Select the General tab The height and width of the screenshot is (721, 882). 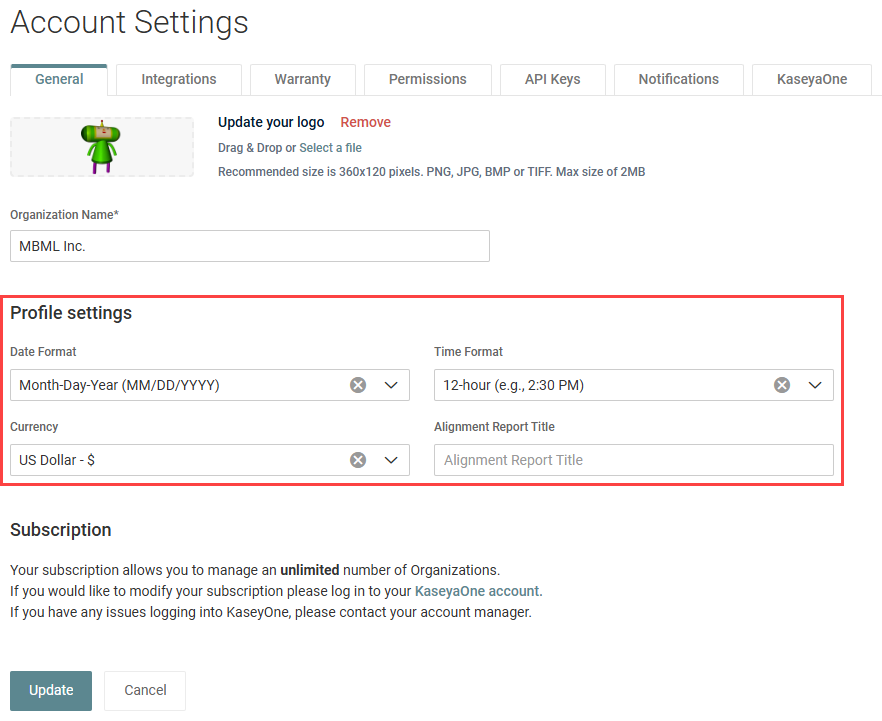[59, 79]
